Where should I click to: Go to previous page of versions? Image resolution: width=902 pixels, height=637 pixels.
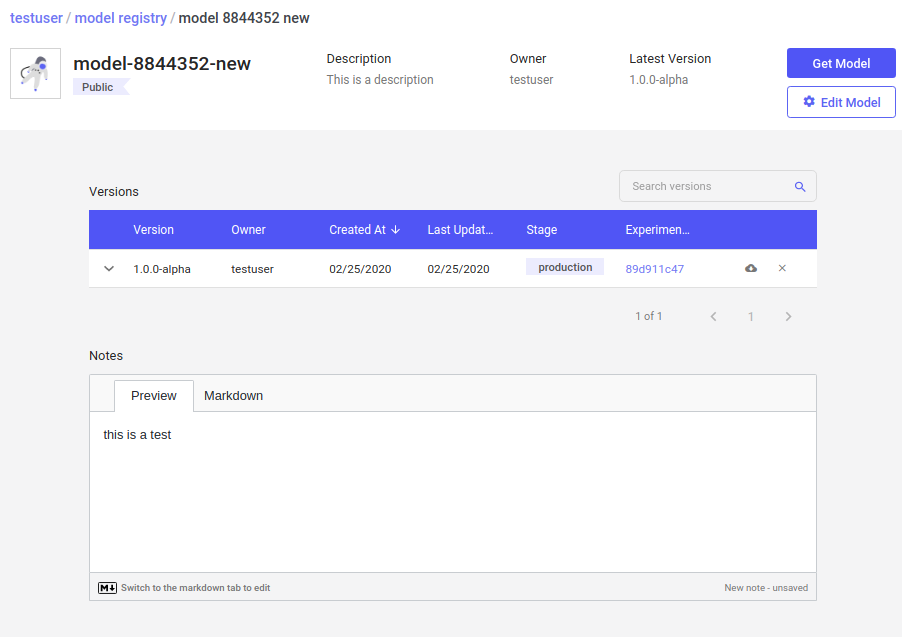713,316
